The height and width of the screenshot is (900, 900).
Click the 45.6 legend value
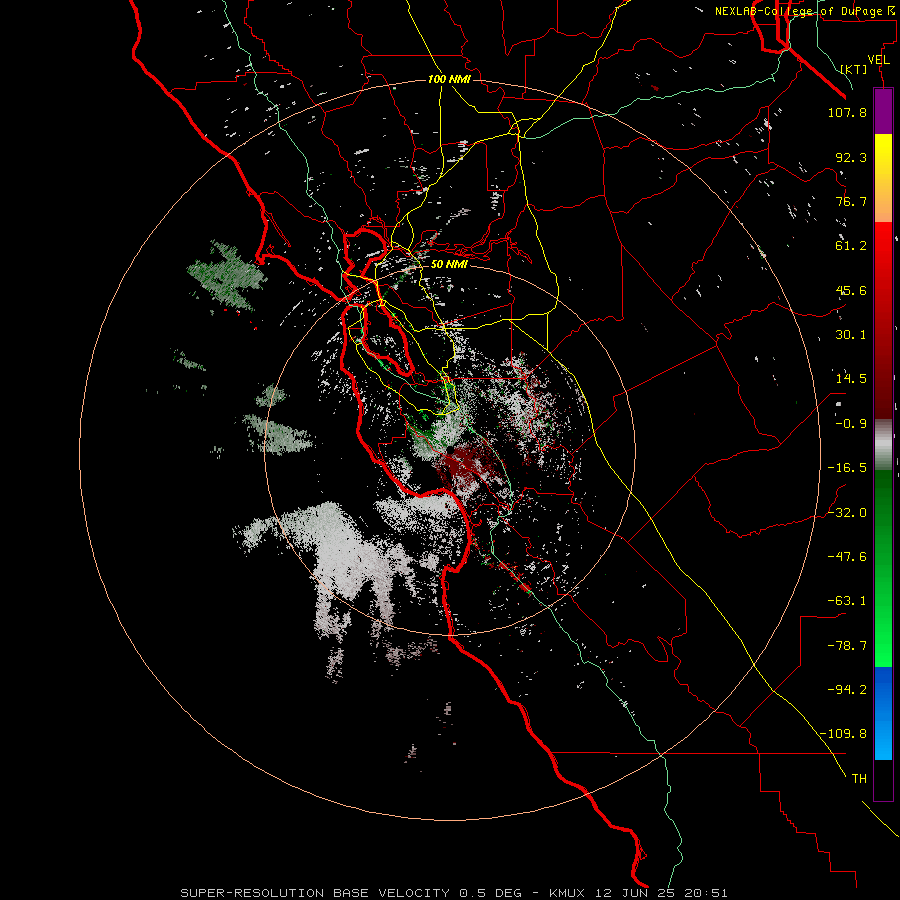tap(851, 290)
